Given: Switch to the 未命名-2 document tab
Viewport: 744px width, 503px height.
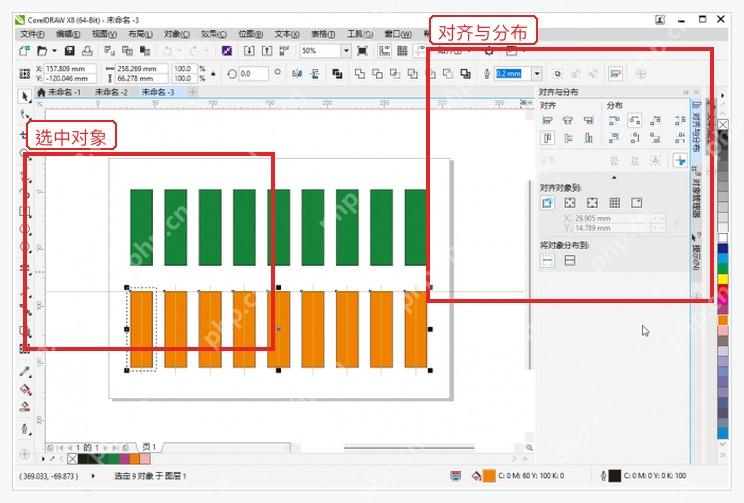Looking at the screenshot, I should (111, 92).
